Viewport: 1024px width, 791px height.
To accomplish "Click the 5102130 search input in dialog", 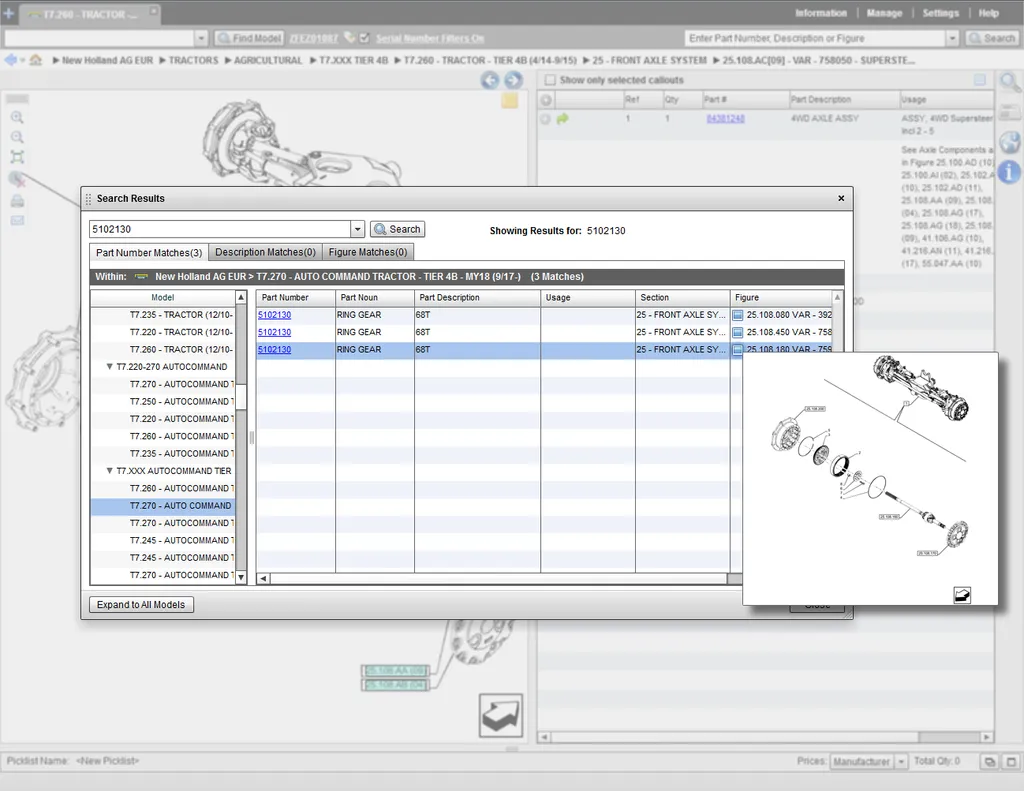I will [x=221, y=229].
